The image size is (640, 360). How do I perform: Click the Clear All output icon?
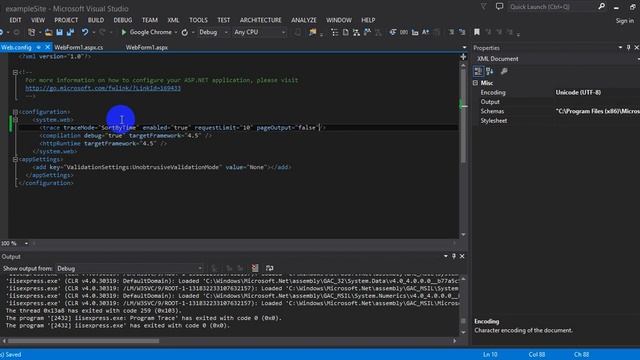click(x=255, y=268)
